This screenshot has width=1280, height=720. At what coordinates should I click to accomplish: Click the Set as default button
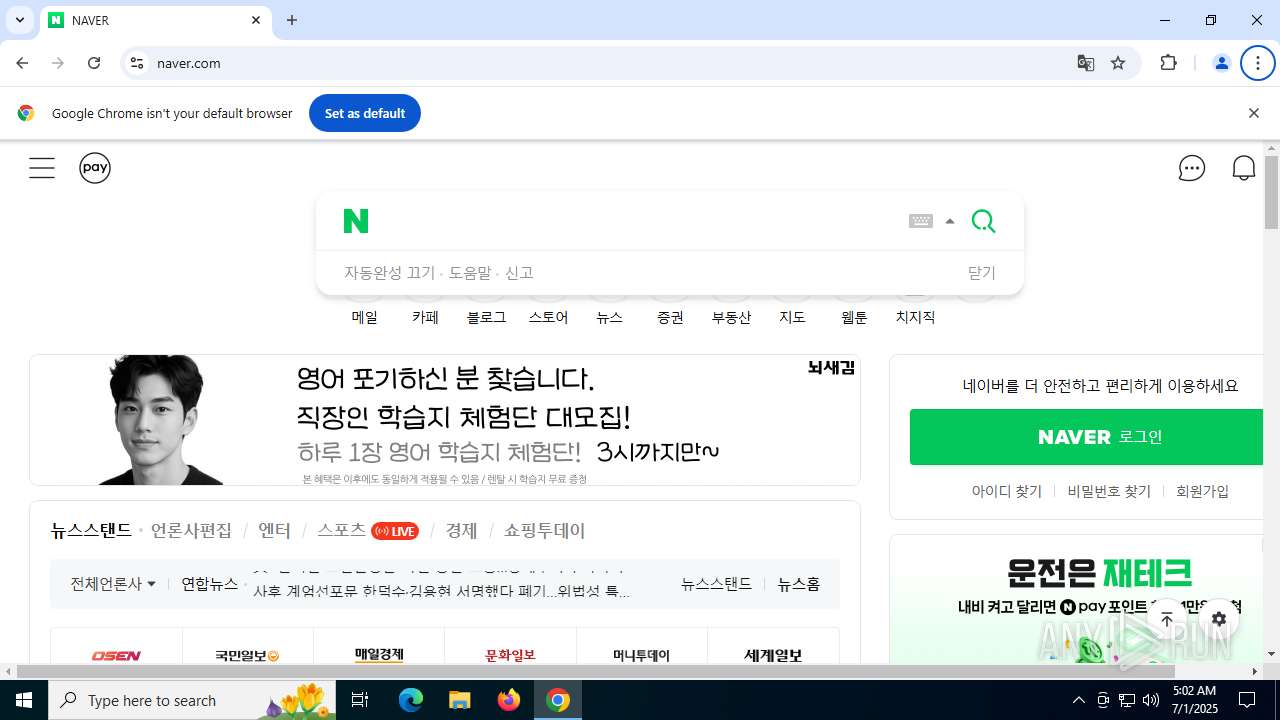tap(365, 113)
